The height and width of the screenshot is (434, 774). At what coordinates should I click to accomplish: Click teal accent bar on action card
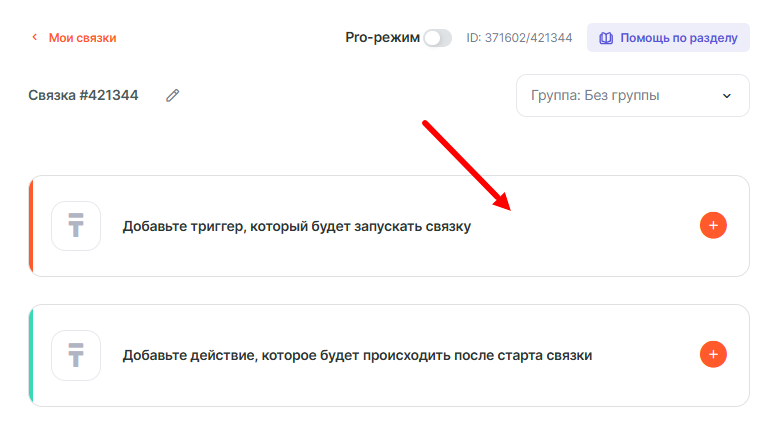pyautogui.click(x=32, y=355)
